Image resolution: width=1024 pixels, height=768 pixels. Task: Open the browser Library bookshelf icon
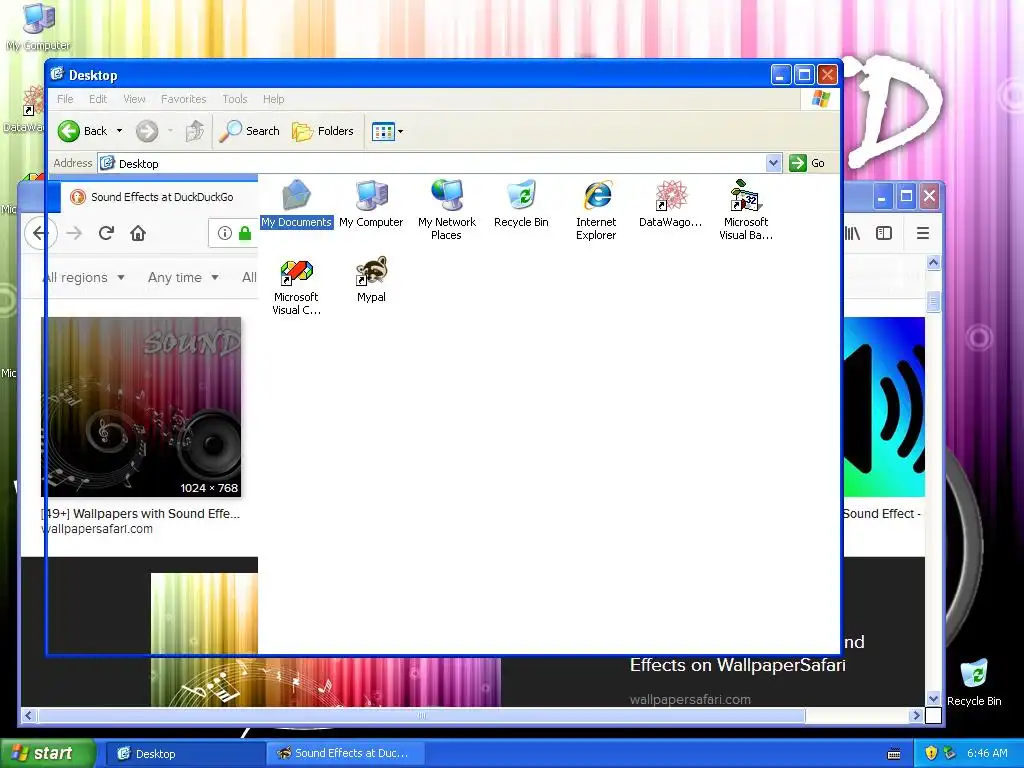(x=852, y=233)
